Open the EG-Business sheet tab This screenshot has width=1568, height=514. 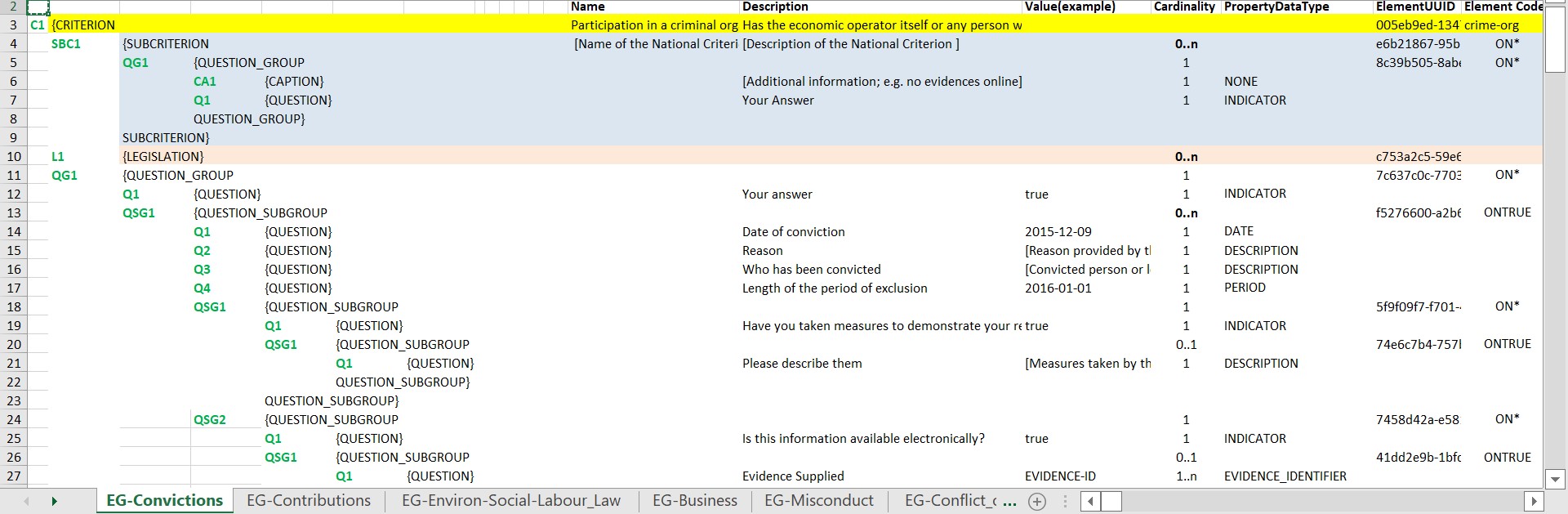tap(695, 501)
